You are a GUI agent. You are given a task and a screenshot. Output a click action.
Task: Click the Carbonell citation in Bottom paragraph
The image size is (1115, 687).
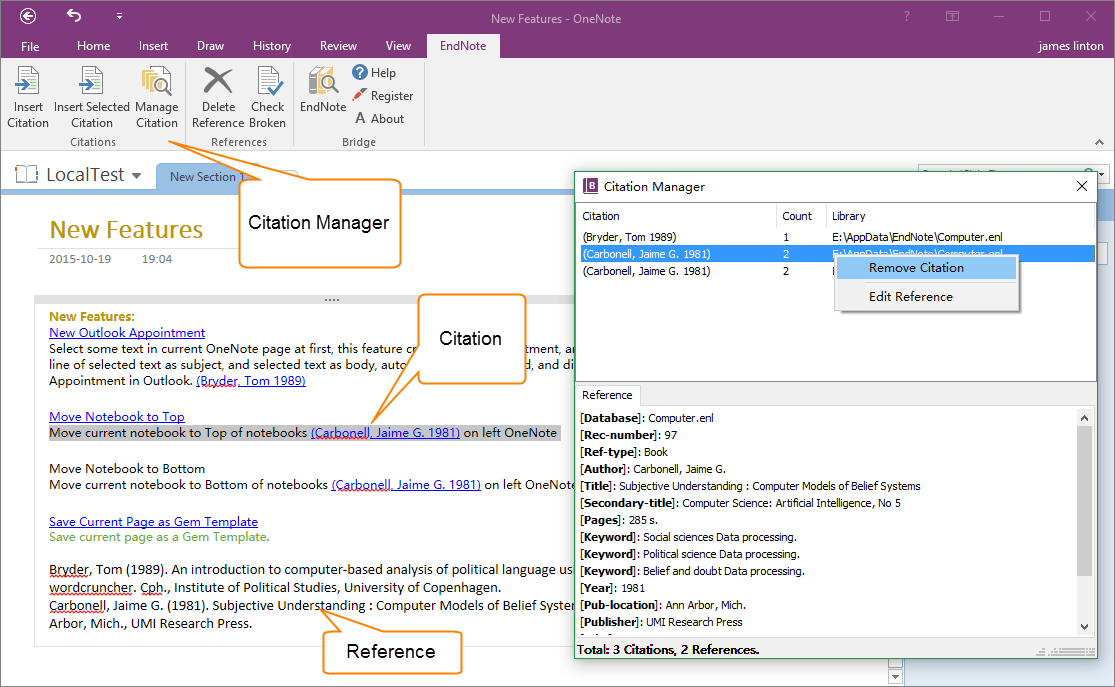click(x=406, y=484)
